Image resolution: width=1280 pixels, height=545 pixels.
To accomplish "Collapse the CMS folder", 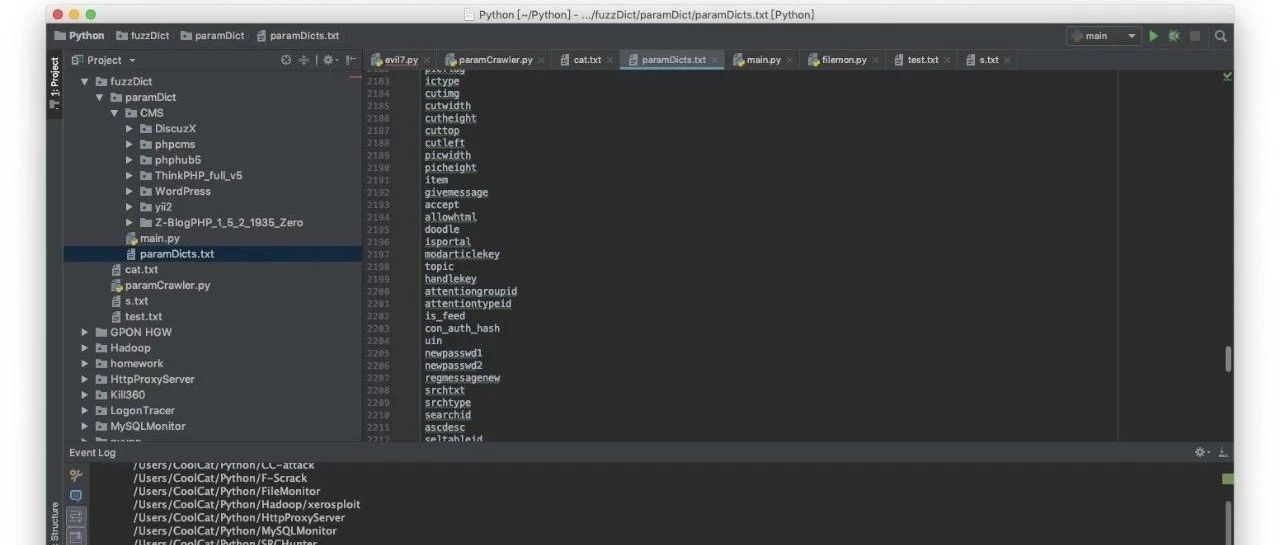I will pos(115,113).
